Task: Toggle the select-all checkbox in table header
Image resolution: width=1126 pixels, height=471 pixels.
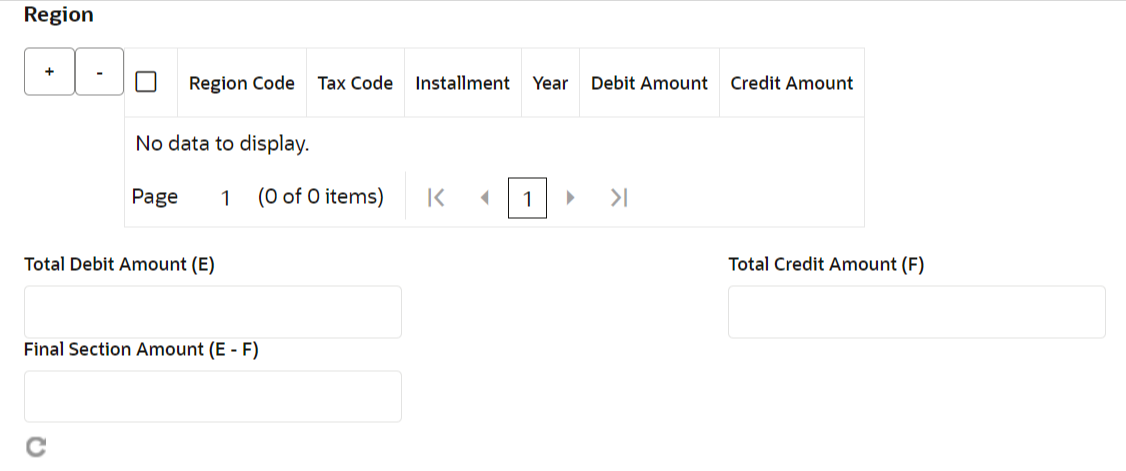Action: coord(146,83)
